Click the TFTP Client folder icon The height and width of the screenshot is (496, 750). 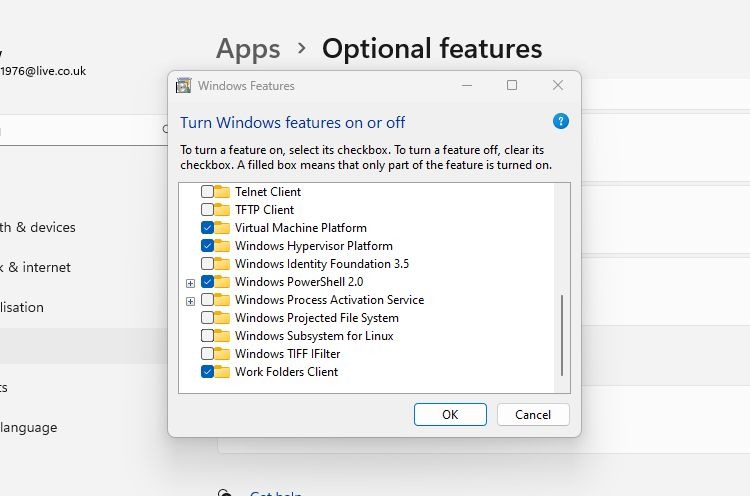point(222,209)
